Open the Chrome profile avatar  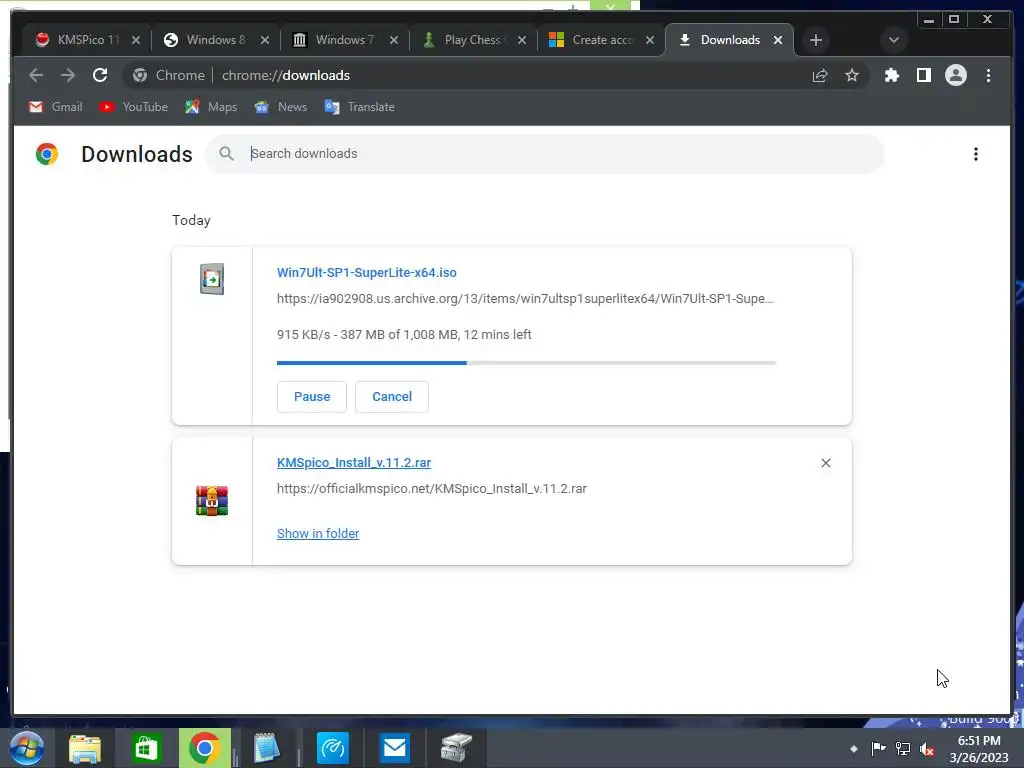pyautogui.click(x=955, y=75)
